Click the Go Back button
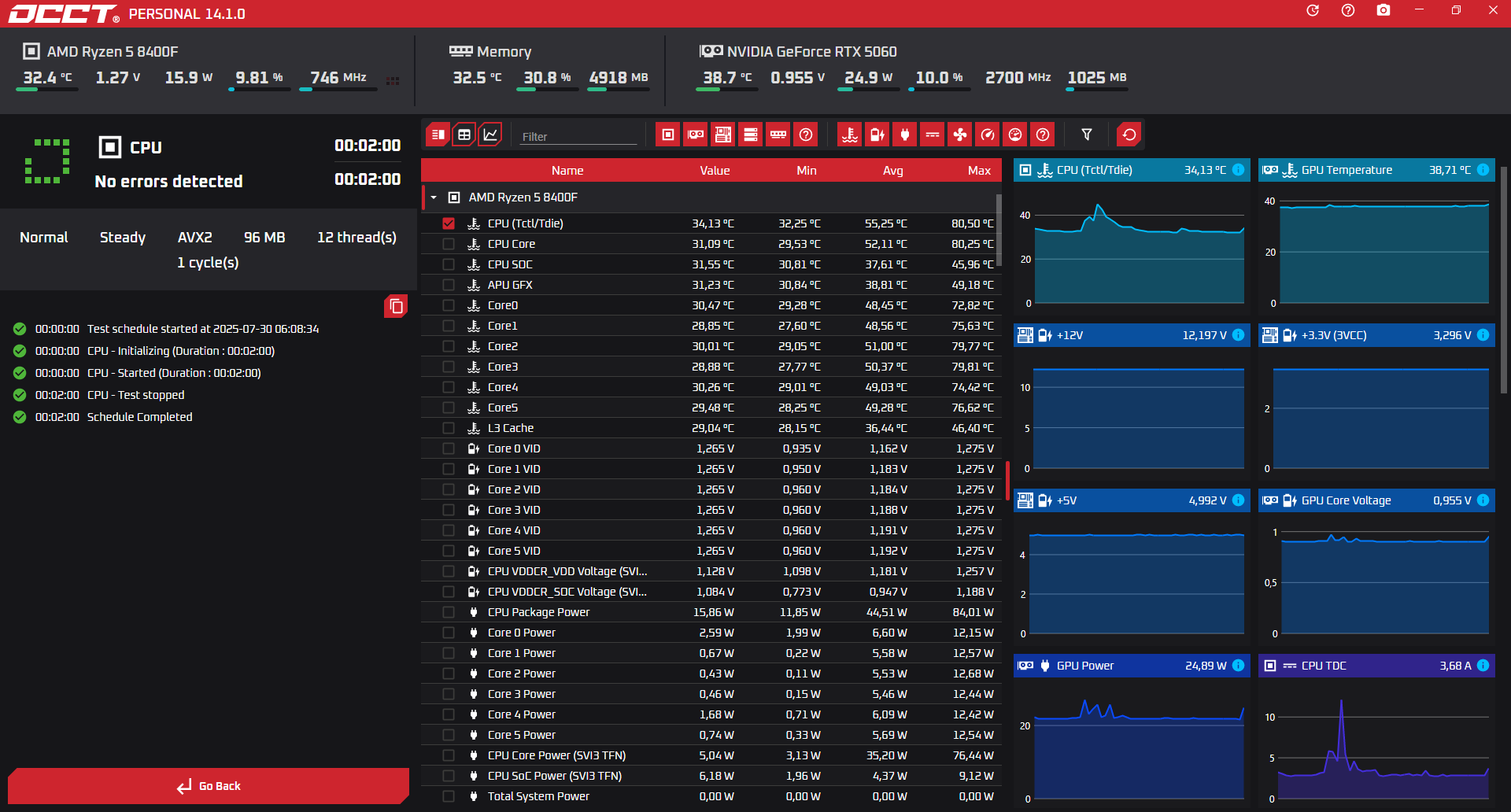Image resolution: width=1511 pixels, height=812 pixels. (209, 786)
